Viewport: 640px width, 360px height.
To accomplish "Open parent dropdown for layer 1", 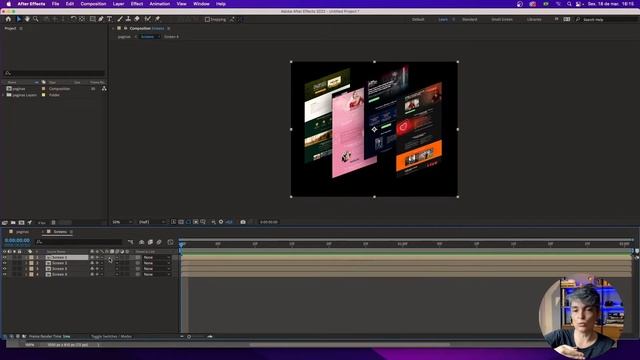I will 156,258.
